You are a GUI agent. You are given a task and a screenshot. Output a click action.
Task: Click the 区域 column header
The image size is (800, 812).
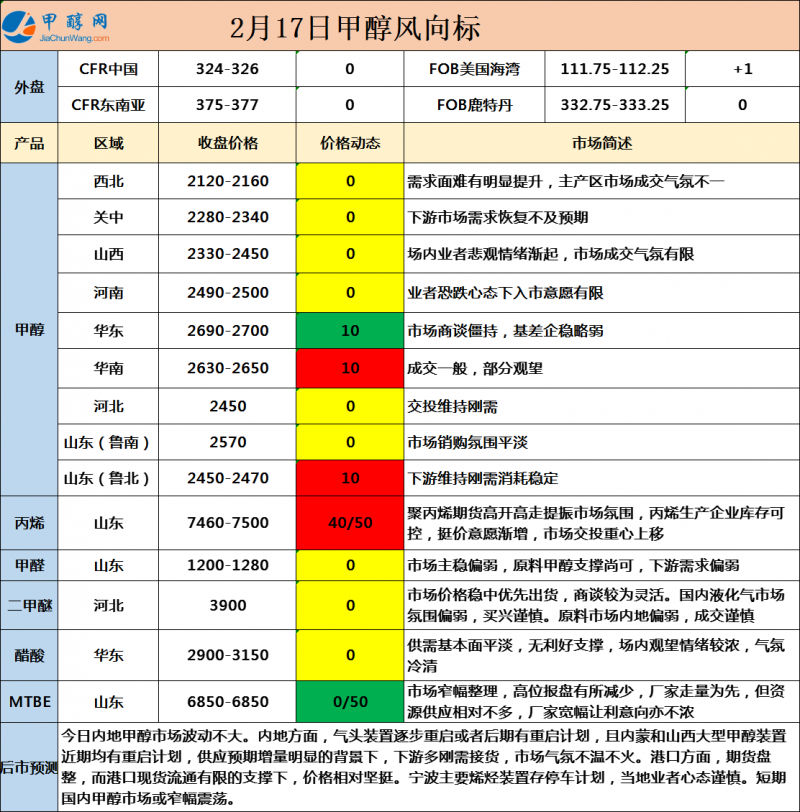point(108,143)
